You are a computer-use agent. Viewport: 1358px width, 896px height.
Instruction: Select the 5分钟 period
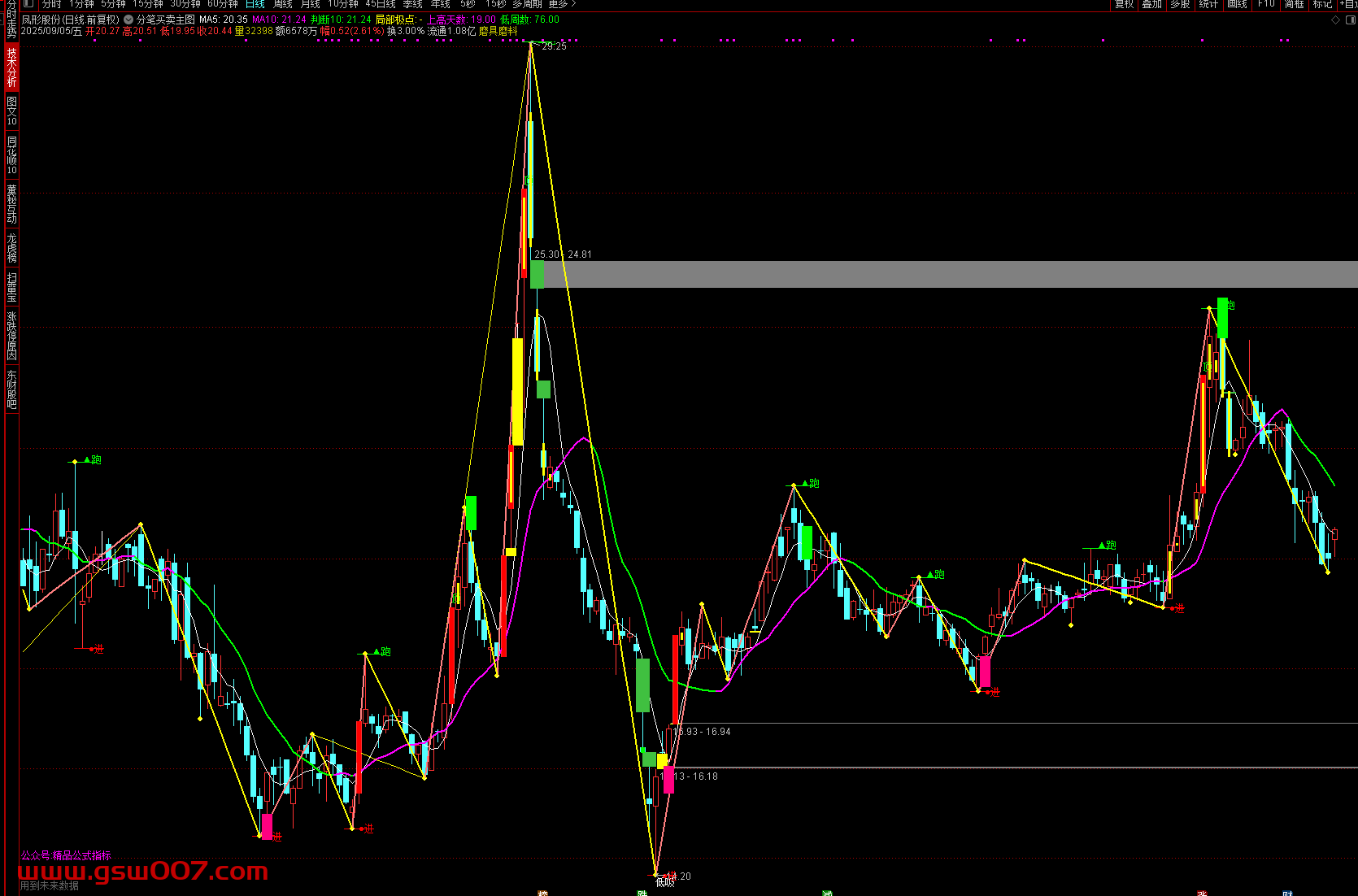pos(113,4)
